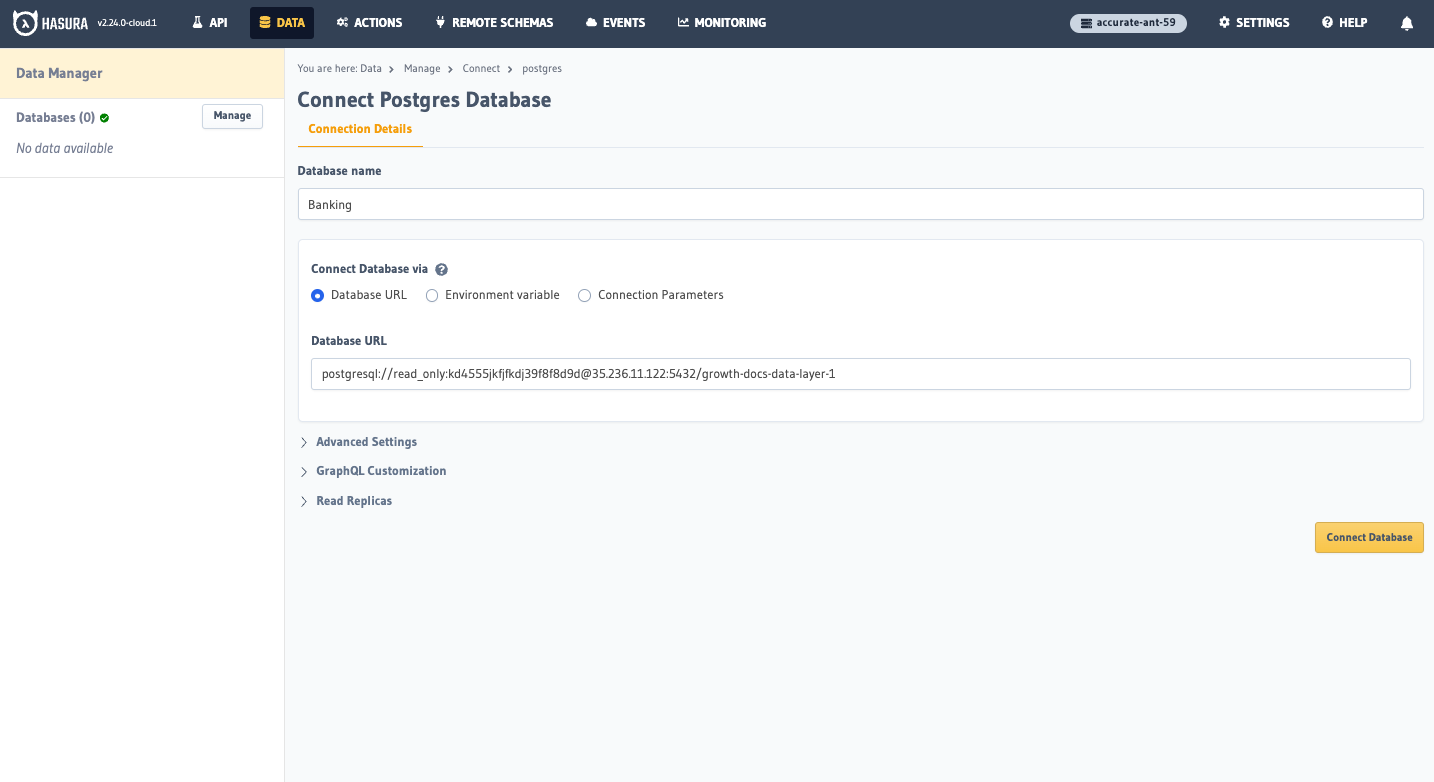
Task: Choose Environment variable connection method
Action: [431, 295]
